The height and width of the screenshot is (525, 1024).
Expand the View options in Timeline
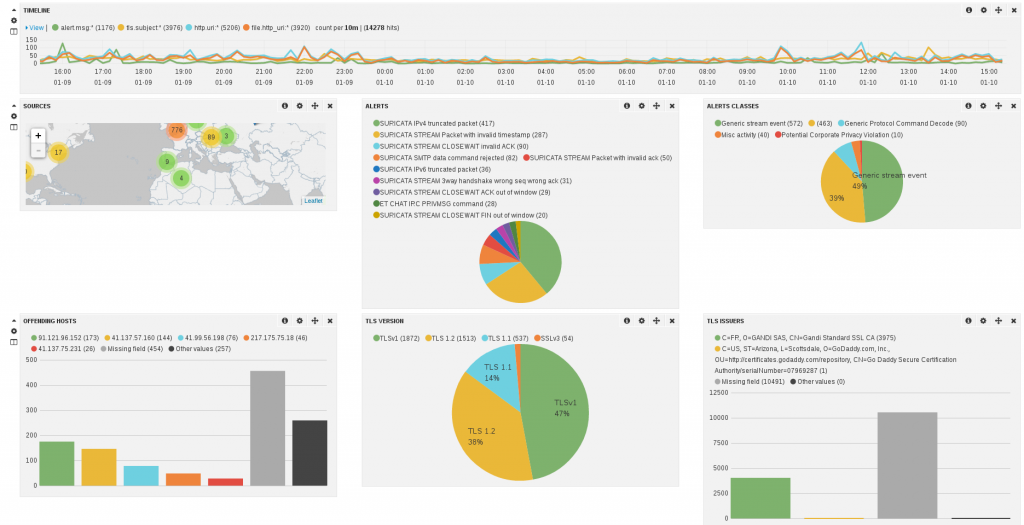(x=35, y=28)
